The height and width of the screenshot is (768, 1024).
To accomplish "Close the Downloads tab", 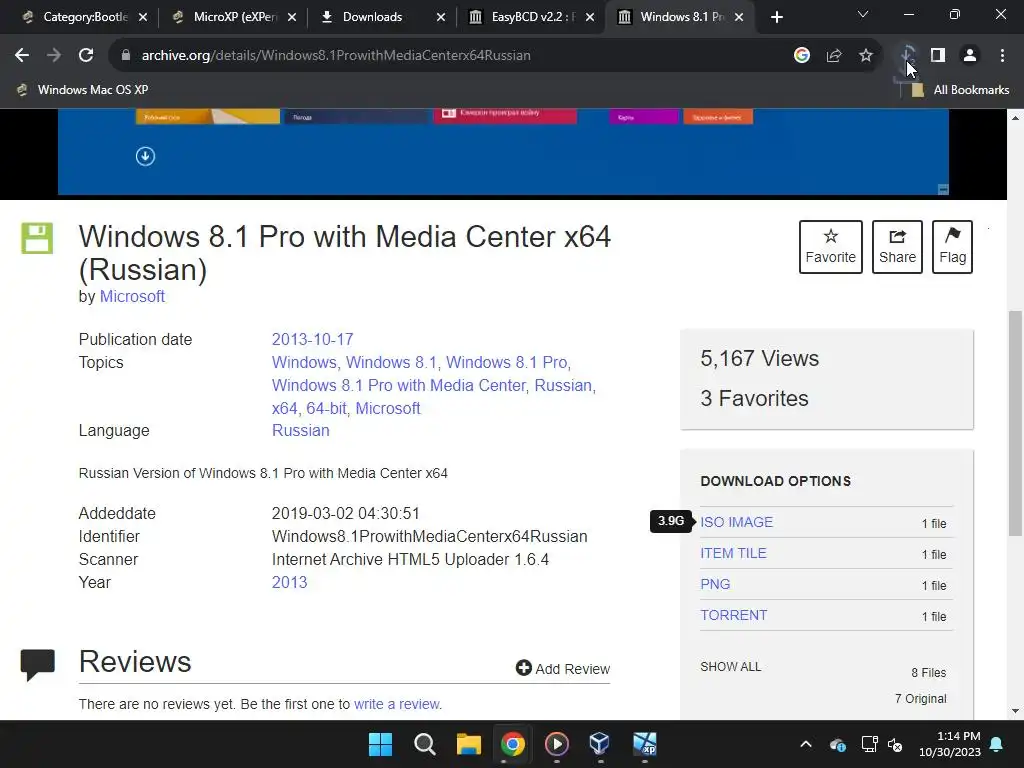I will coord(441,18).
